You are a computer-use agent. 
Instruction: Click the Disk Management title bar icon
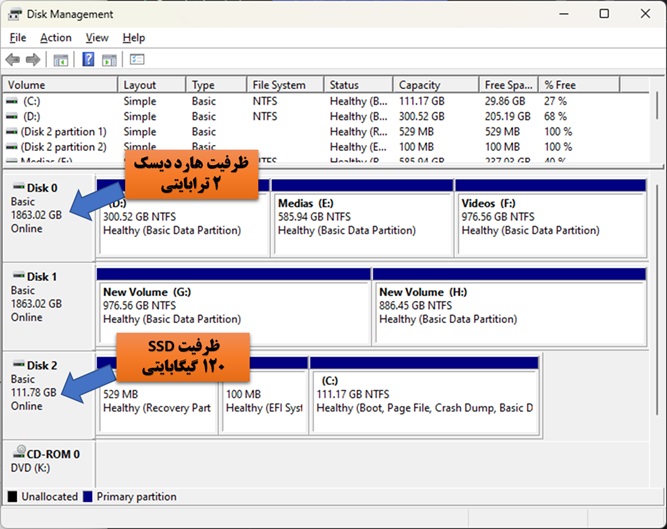coord(14,14)
